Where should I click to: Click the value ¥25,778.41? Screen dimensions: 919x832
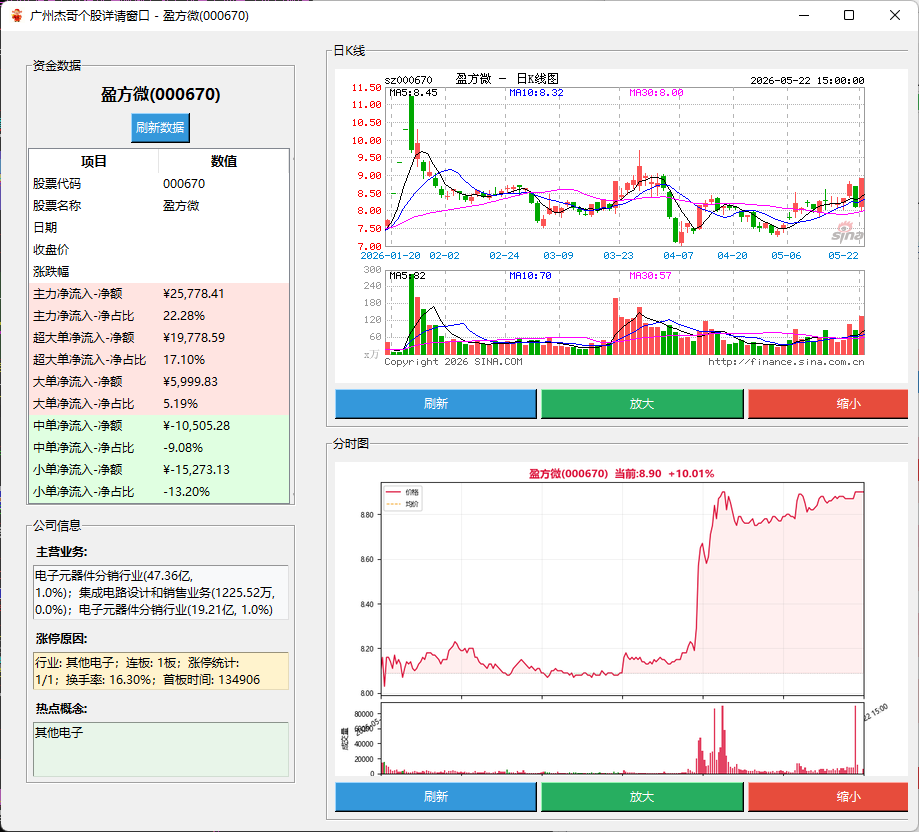193,294
